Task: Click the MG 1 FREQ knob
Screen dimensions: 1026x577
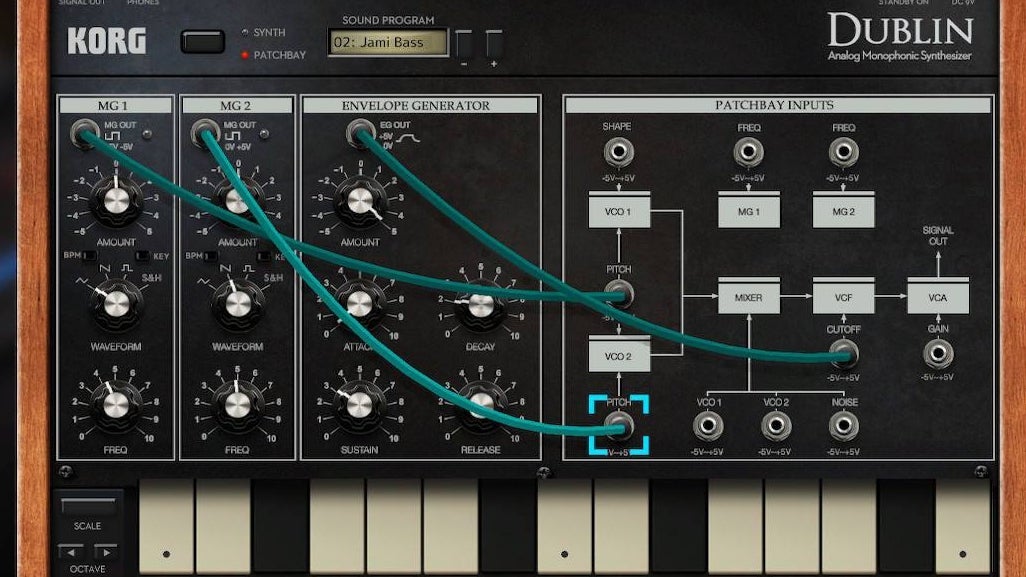Action: (116, 405)
